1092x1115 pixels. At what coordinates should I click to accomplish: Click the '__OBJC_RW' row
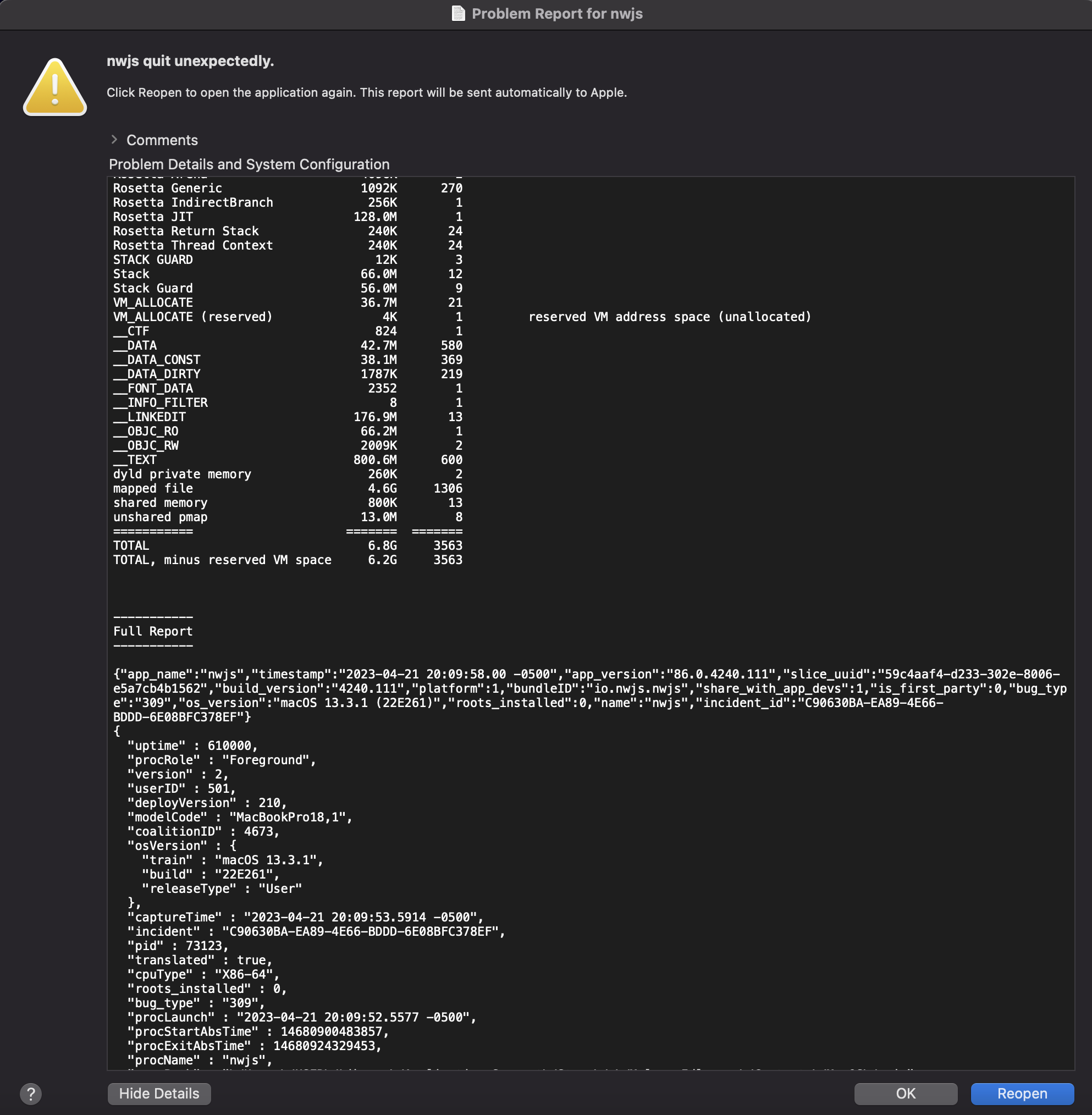click(288, 446)
